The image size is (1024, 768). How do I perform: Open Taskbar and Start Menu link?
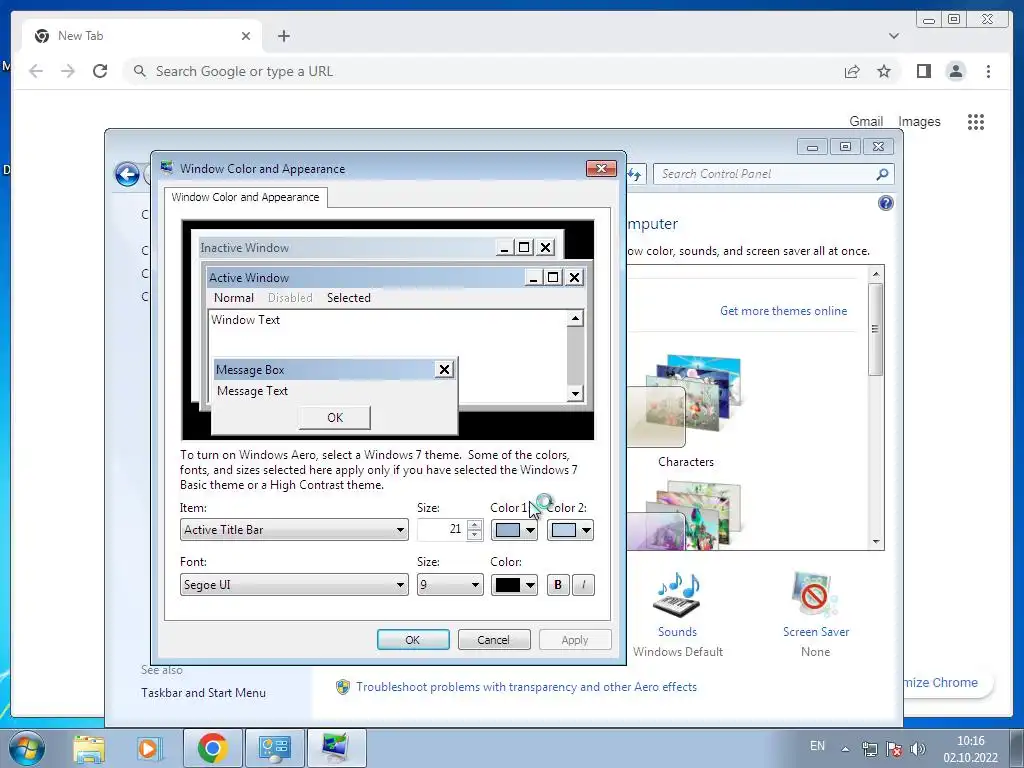[x=203, y=693]
